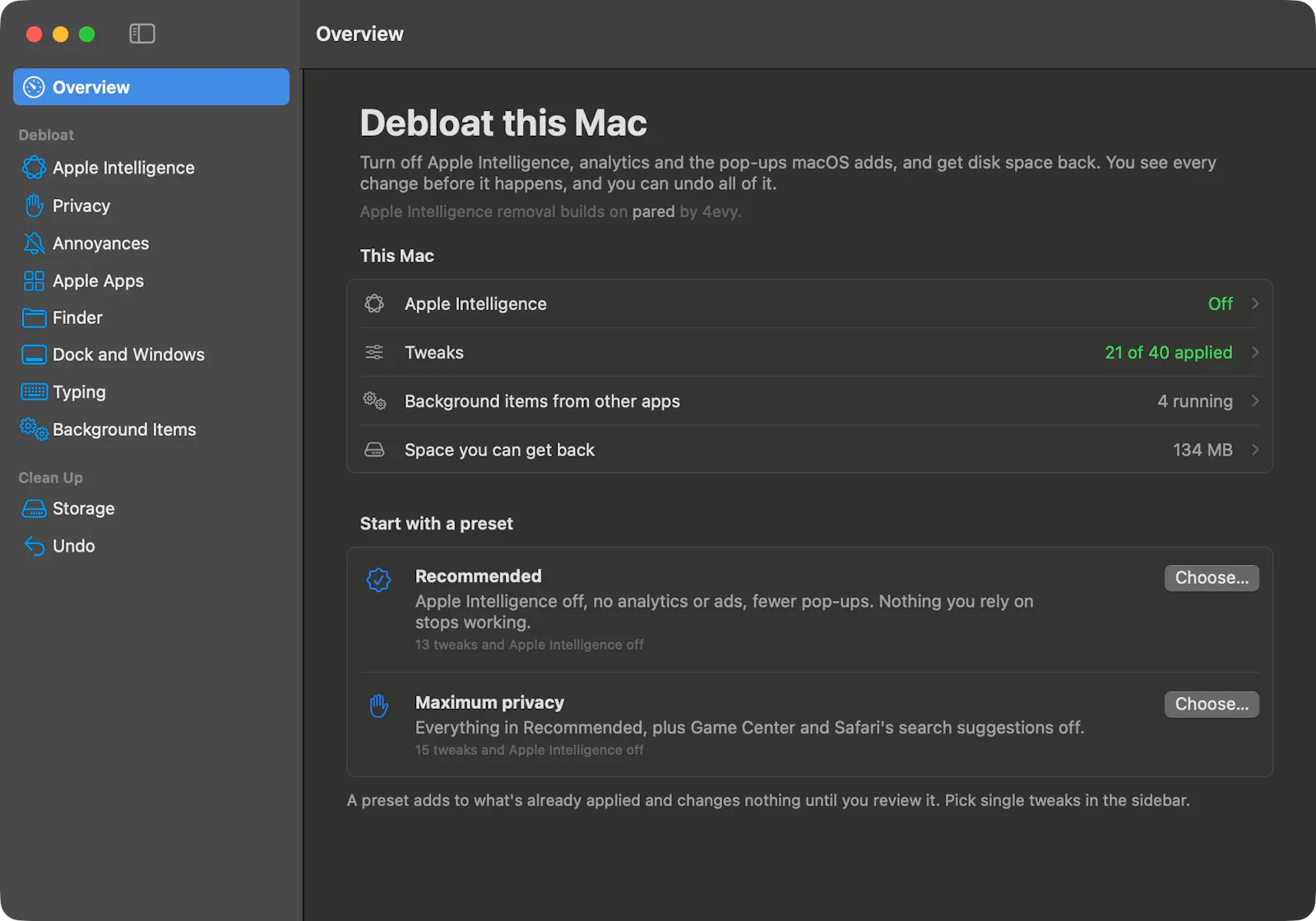Click the Apple Apps grid icon
This screenshot has width=1316, height=921.
click(x=34, y=281)
